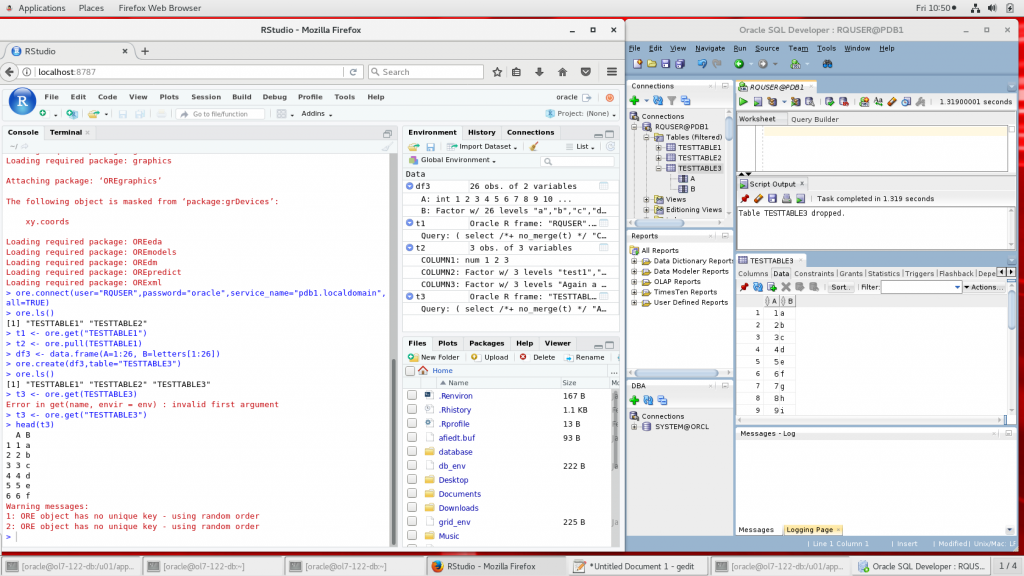1024x576 pixels.
Task: Switch to History tab in RStudio
Action: [x=481, y=133]
